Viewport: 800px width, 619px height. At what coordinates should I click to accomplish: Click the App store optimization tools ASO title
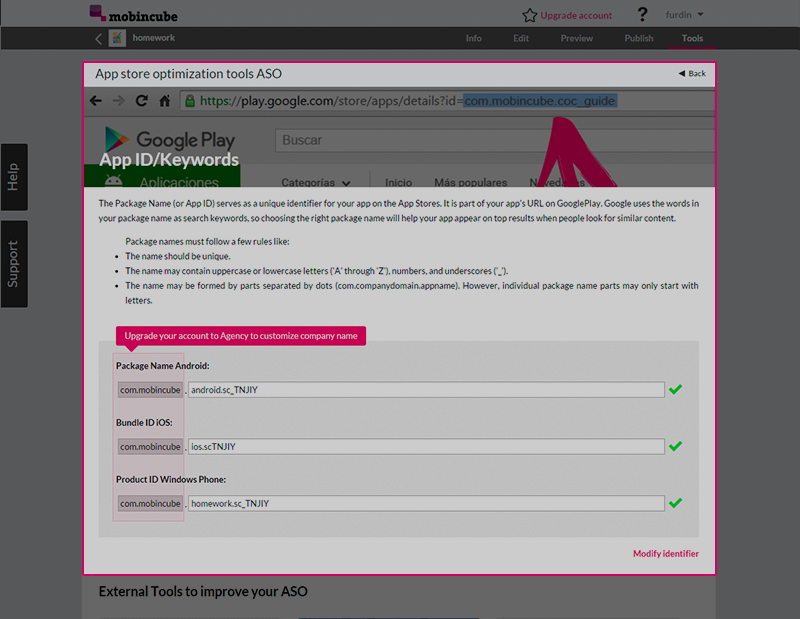(188, 73)
